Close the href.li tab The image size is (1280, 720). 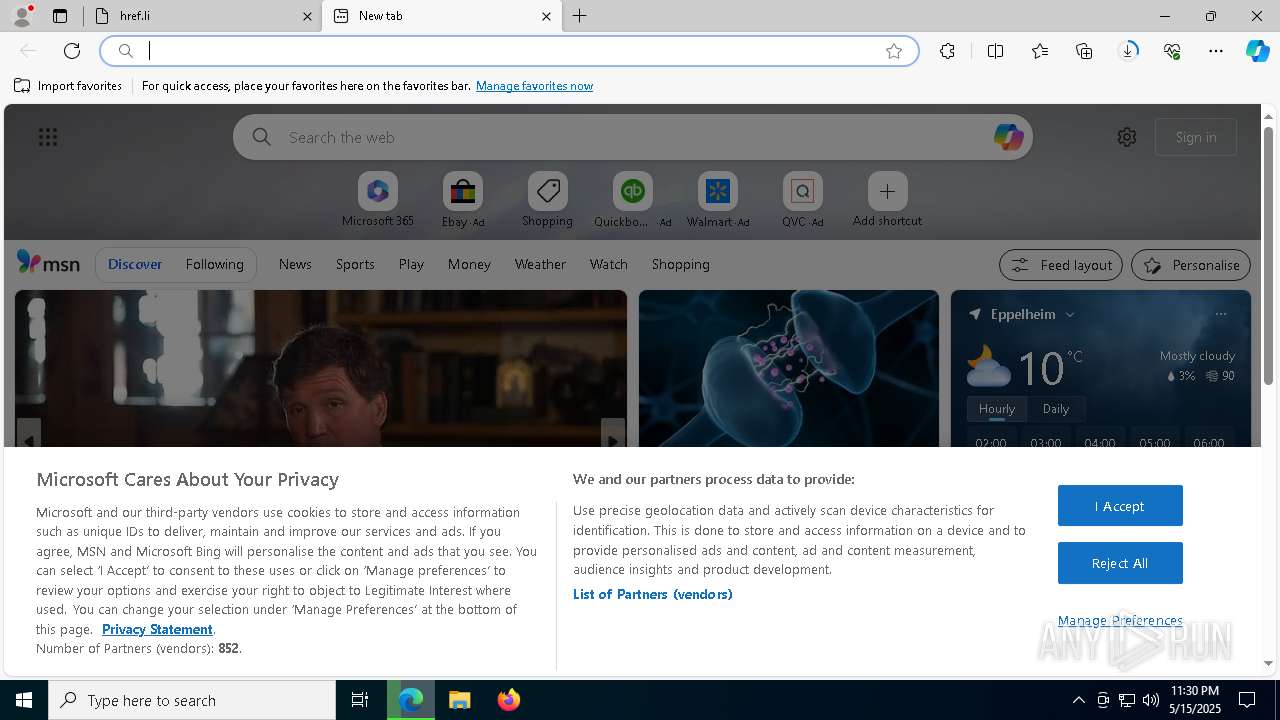tap(307, 16)
